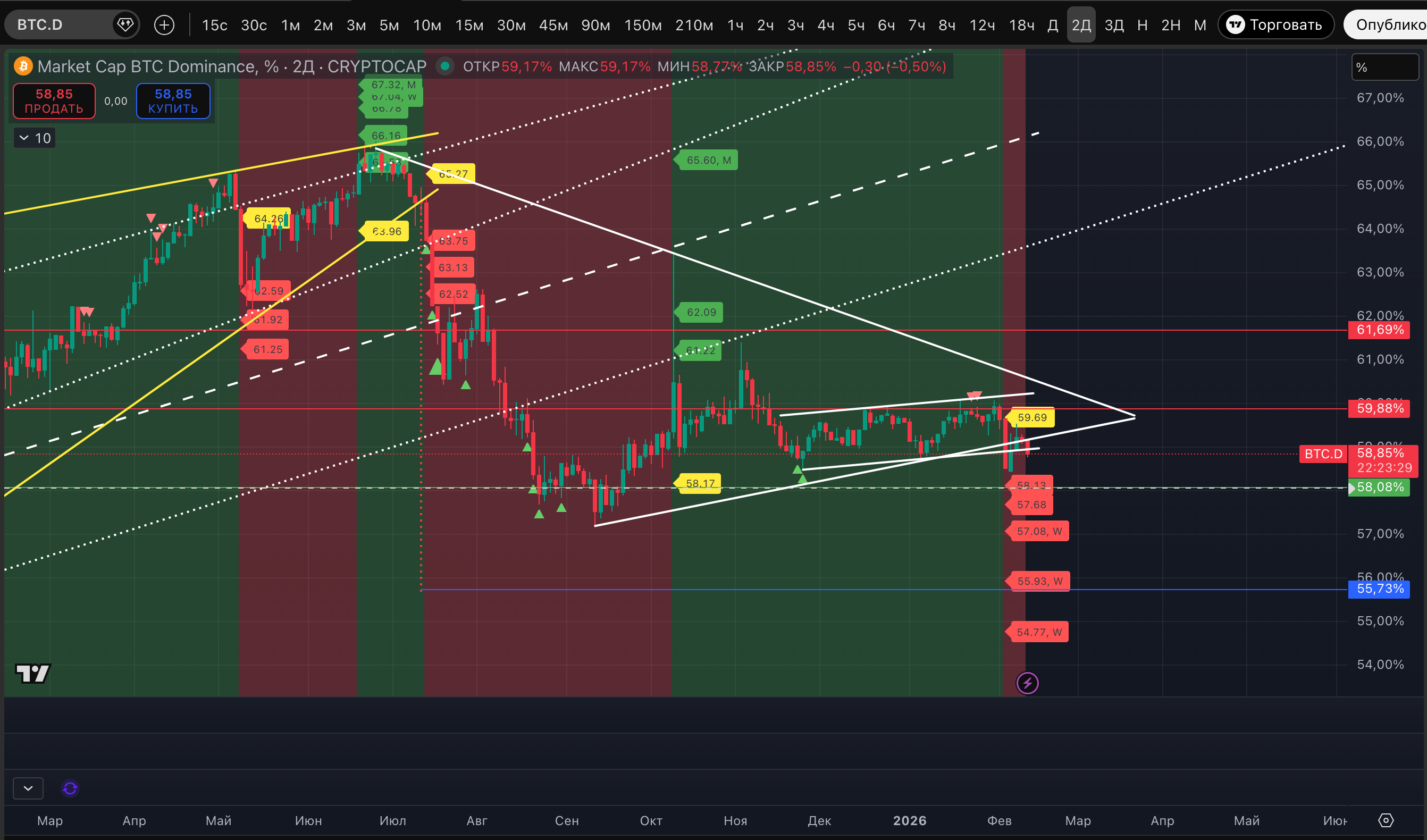Collapse the indicator legend showing 10
Image resolution: width=1427 pixels, height=840 pixels.
(35, 138)
